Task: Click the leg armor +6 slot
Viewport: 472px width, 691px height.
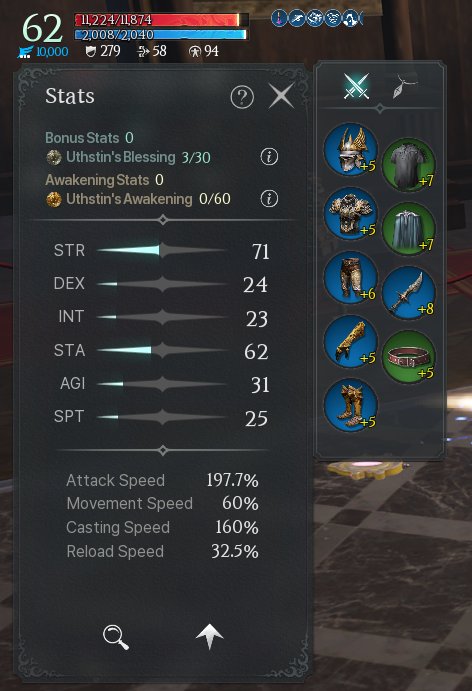Action: click(x=351, y=278)
